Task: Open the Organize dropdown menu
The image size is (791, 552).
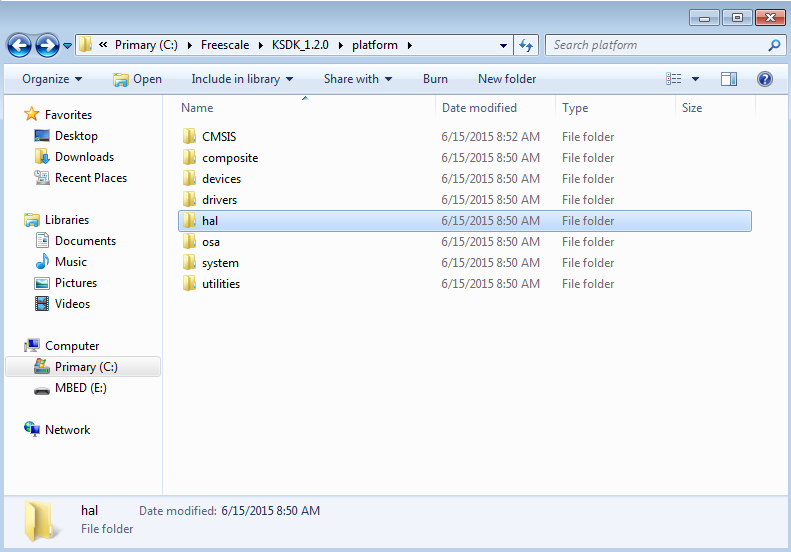Action: [x=52, y=79]
